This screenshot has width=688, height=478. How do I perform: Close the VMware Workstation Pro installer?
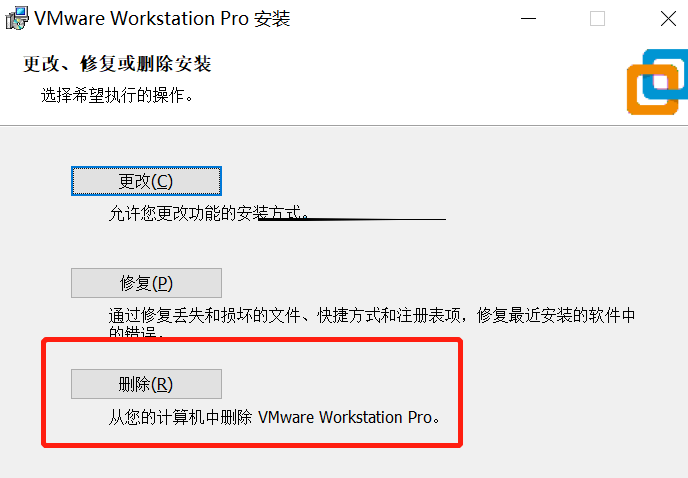[668, 18]
